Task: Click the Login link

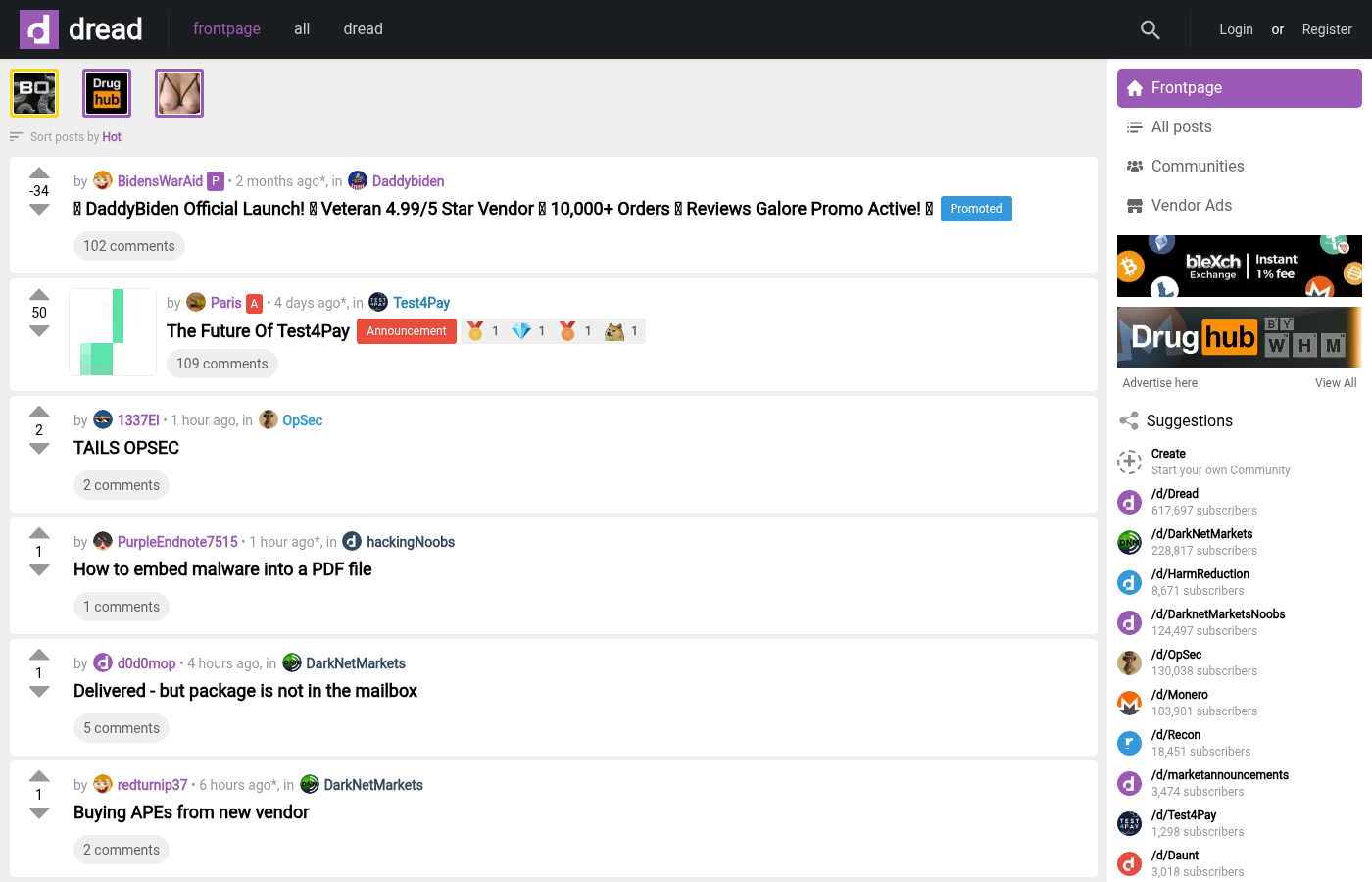Action: click(1236, 29)
